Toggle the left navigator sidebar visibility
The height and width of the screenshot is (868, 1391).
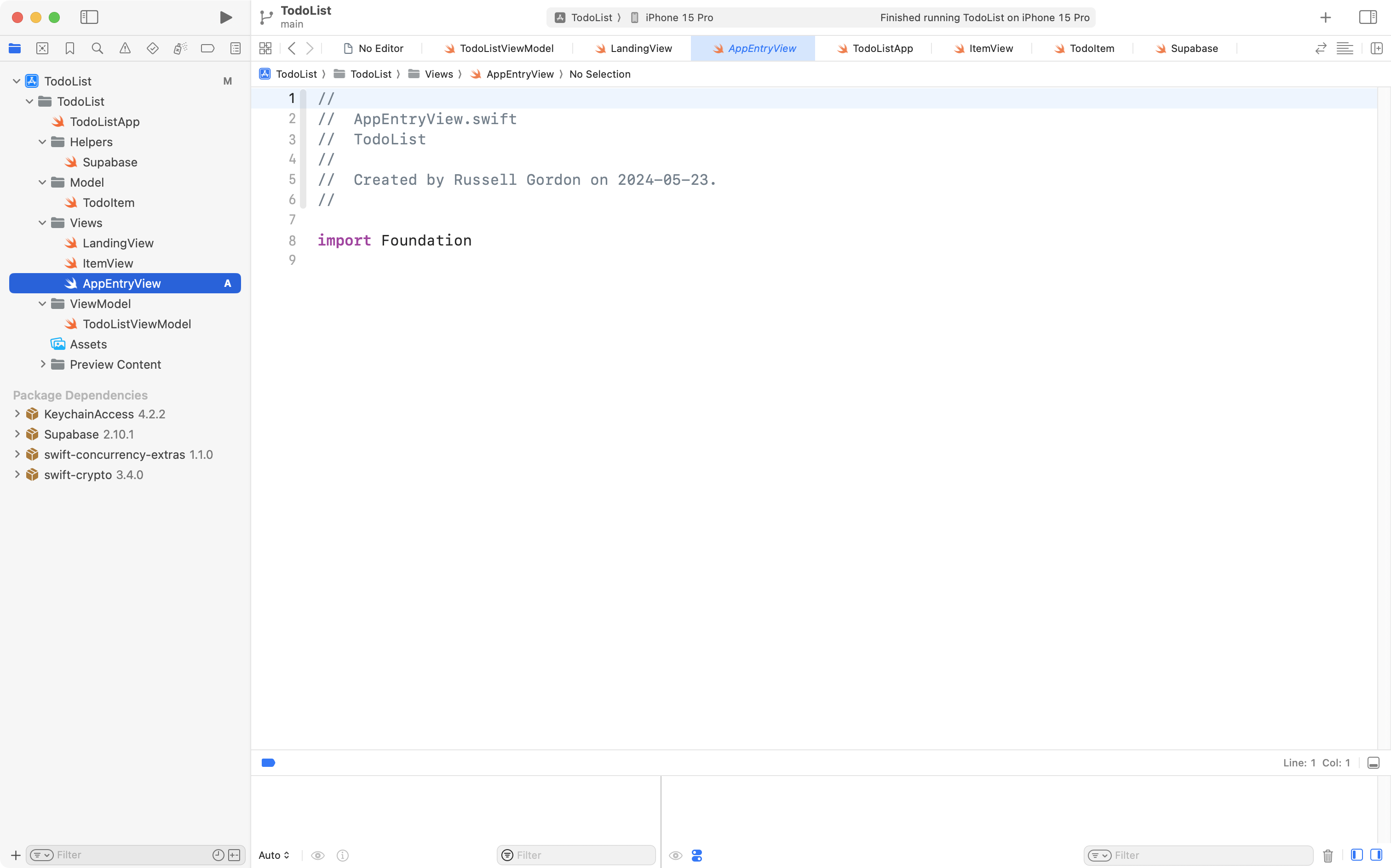click(x=90, y=17)
